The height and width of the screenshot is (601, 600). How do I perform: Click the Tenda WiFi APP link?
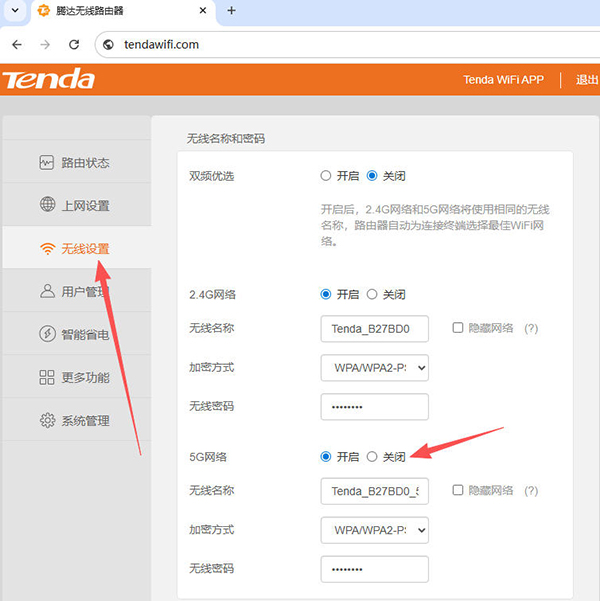point(503,80)
